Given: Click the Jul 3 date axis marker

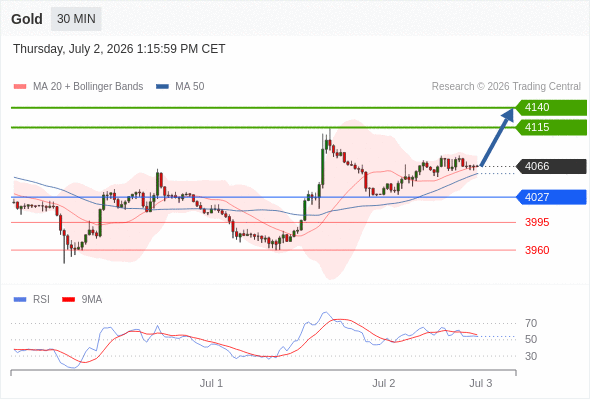Looking at the screenshot, I should point(481,383).
